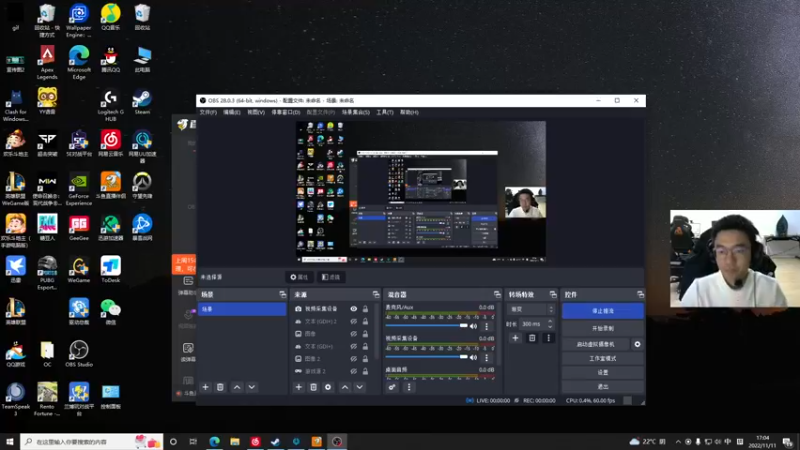The image size is (800, 450).
Task: Click the Windows taskbar search box
Action: 92,442
